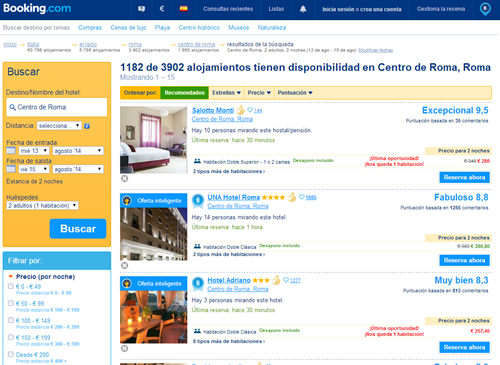Open check-in day dropdown mié 13
This screenshot has width=500, height=365.
(34, 151)
